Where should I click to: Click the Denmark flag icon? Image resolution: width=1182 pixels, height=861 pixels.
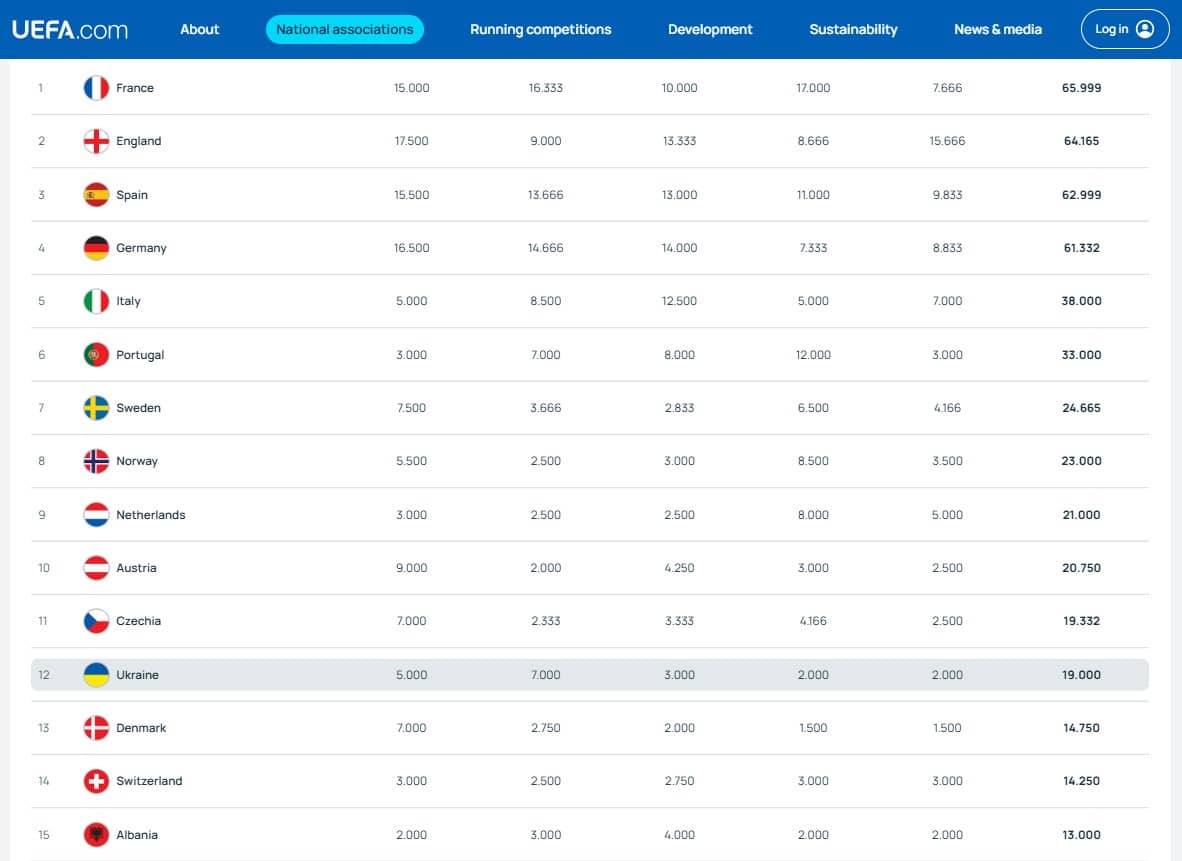96,728
